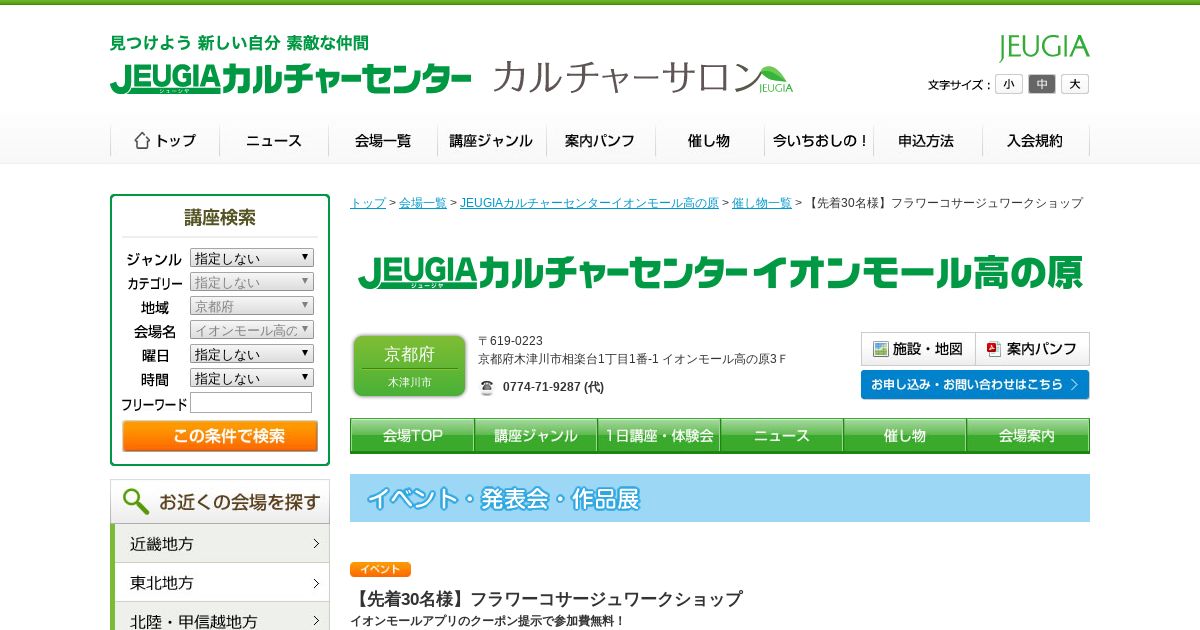Viewport: 1200px width, 630px height.
Task: Open 申込方法 in the main navigation
Action: [928, 141]
